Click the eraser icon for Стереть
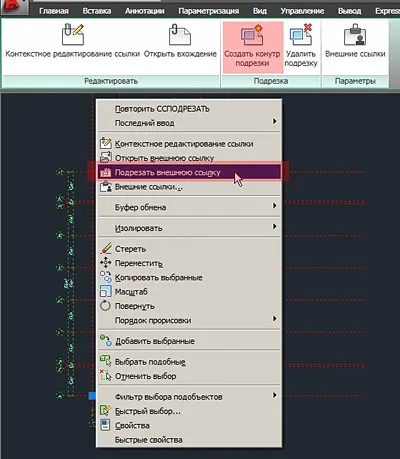Image resolution: width=400 pixels, height=459 pixels. pos(106,248)
